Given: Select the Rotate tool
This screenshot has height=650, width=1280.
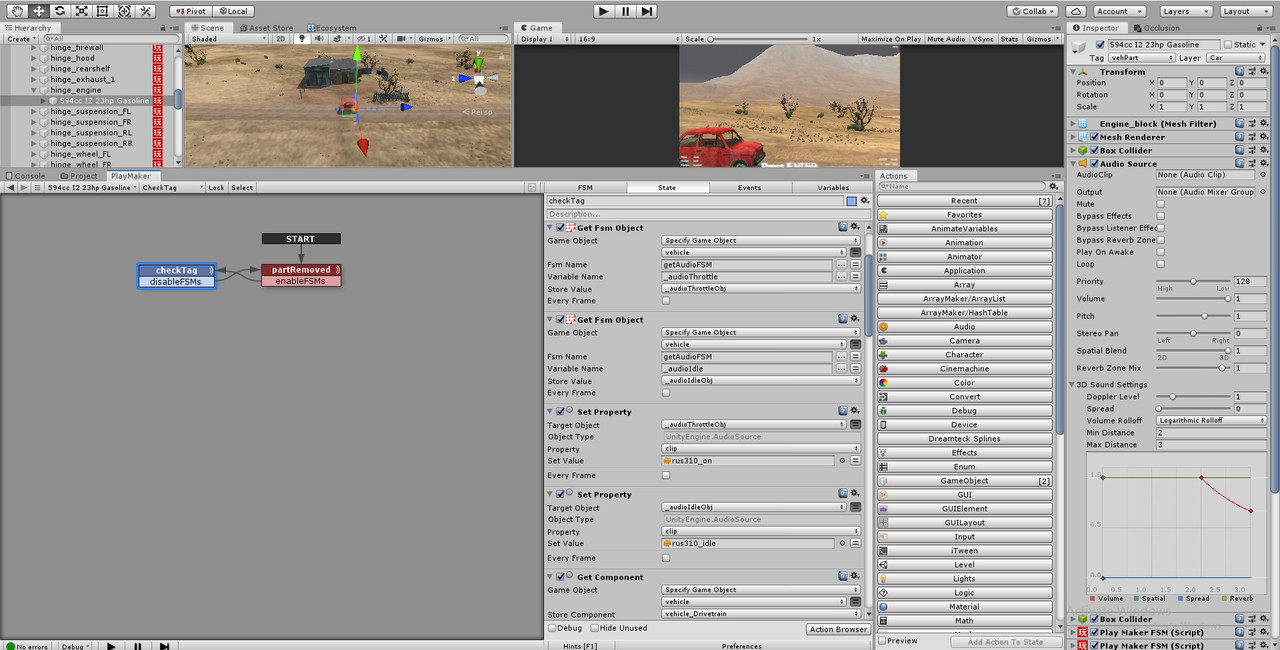Looking at the screenshot, I should click(x=60, y=11).
